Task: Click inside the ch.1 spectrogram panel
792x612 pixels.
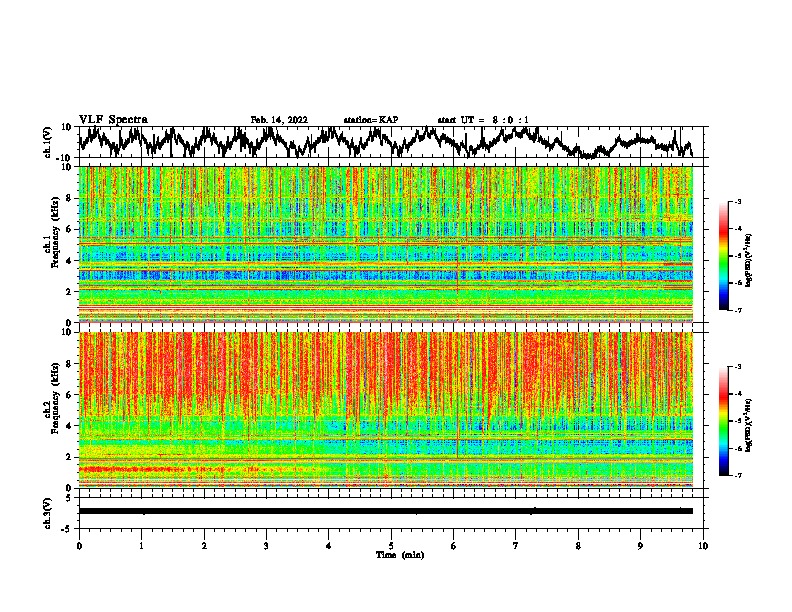Action: [385, 244]
